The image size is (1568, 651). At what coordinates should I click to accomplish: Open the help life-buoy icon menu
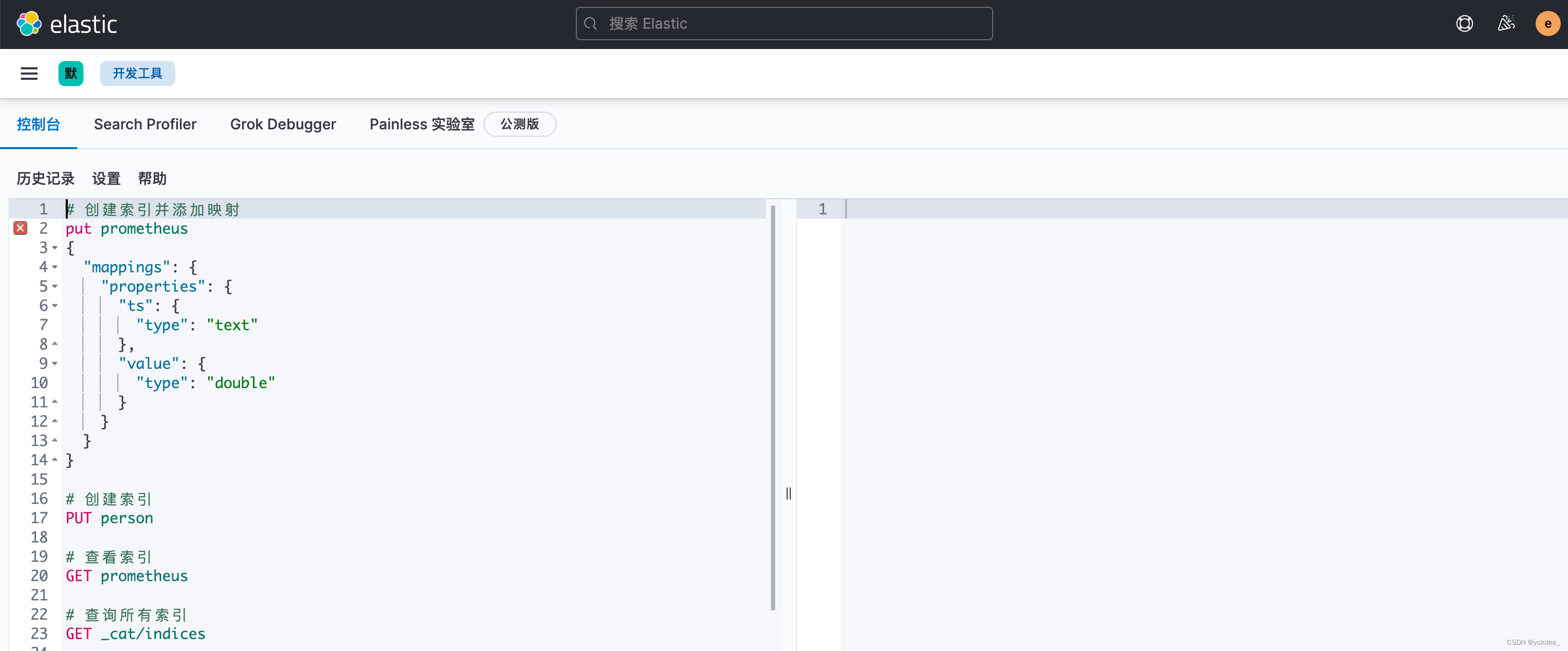point(1464,23)
